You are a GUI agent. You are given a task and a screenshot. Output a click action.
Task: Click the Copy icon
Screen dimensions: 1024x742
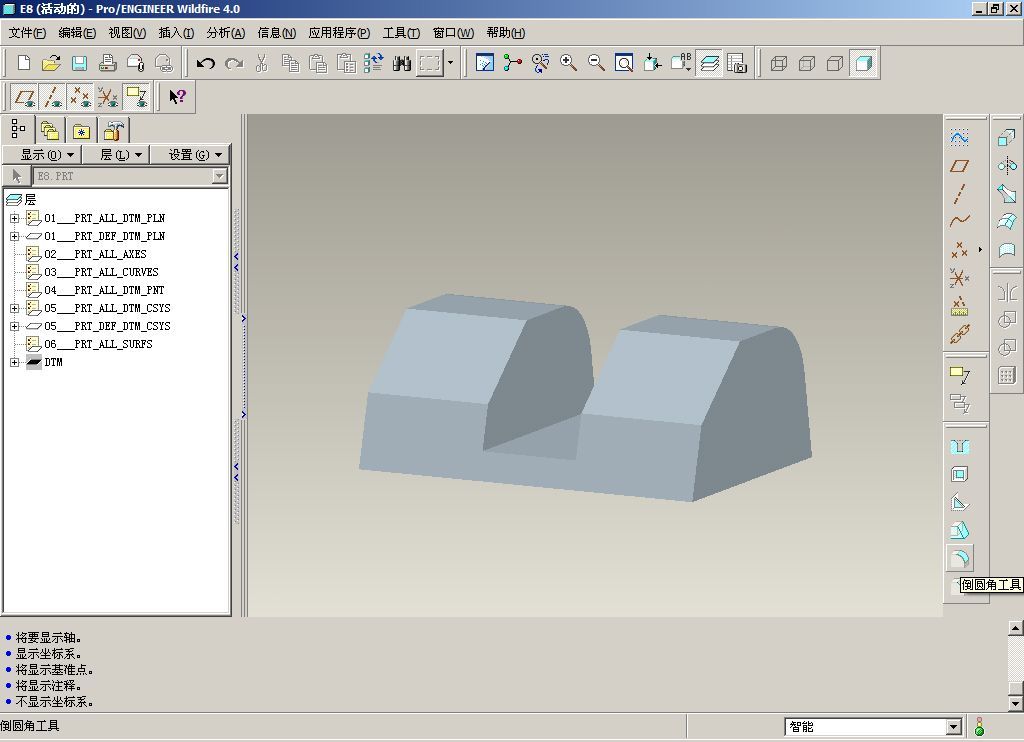pyautogui.click(x=290, y=63)
